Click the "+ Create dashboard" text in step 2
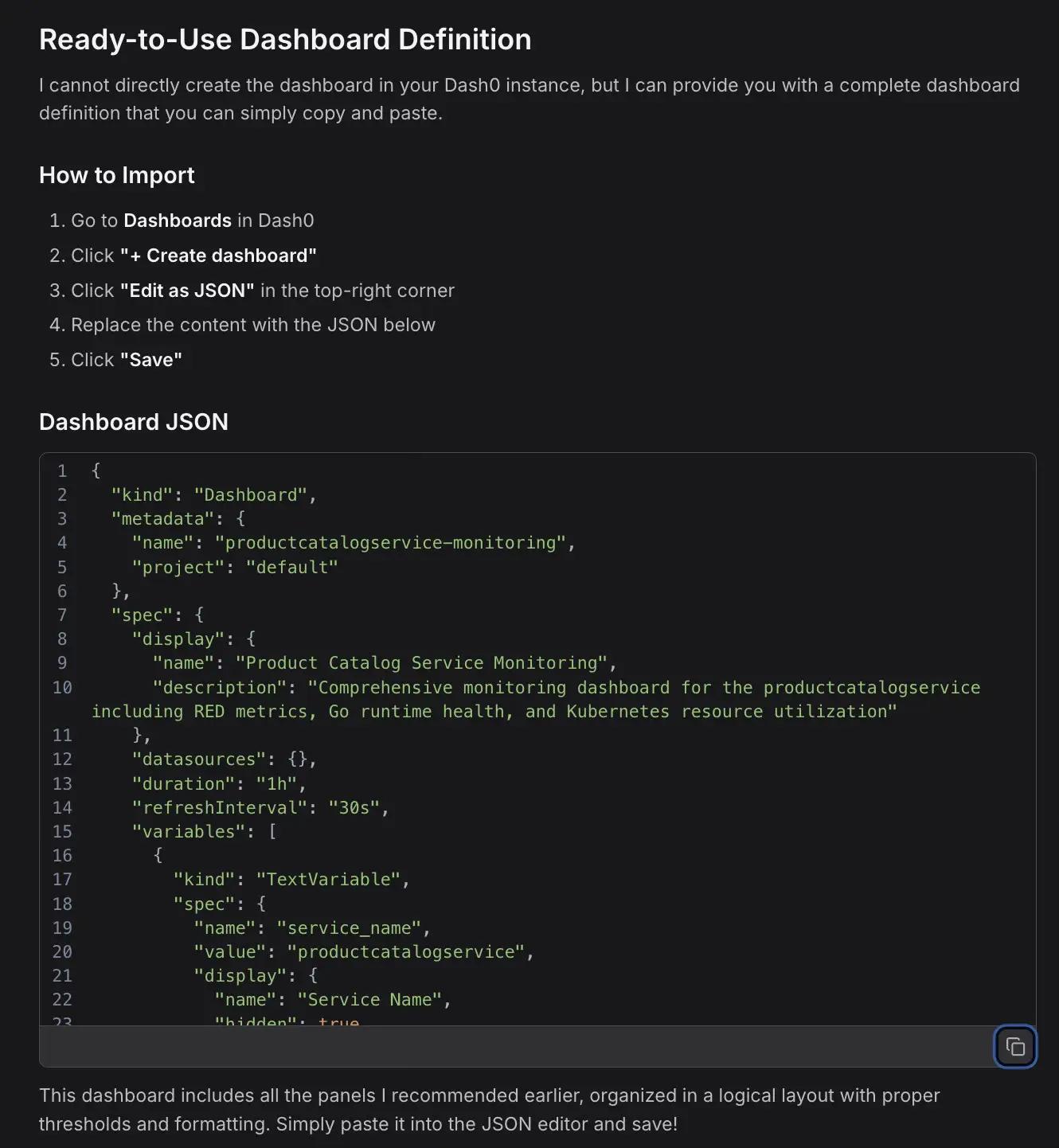This screenshot has width=1059, height=1148. coord(218,256)
